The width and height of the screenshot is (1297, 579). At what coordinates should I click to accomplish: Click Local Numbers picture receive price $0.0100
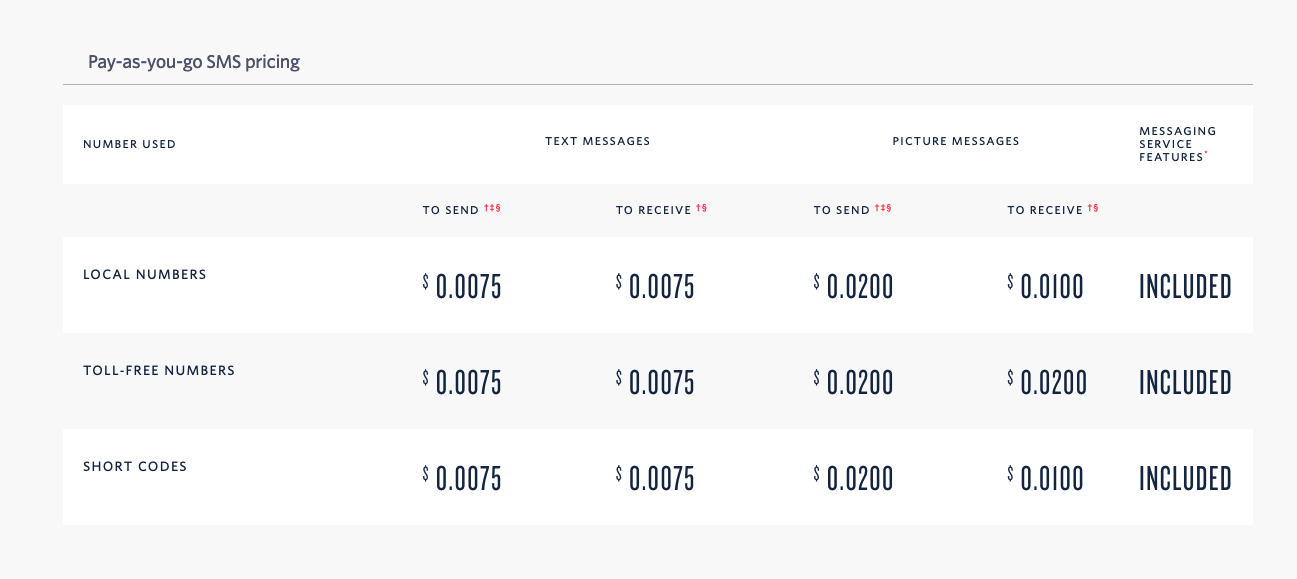click(x=1046, y=286)
